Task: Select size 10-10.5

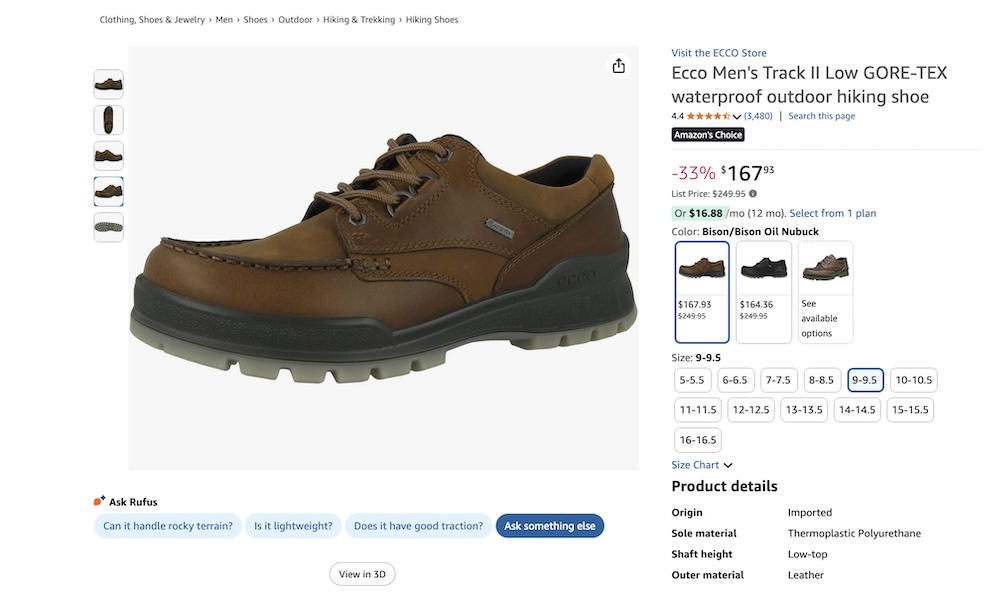Action: click(x=913, y=380)
